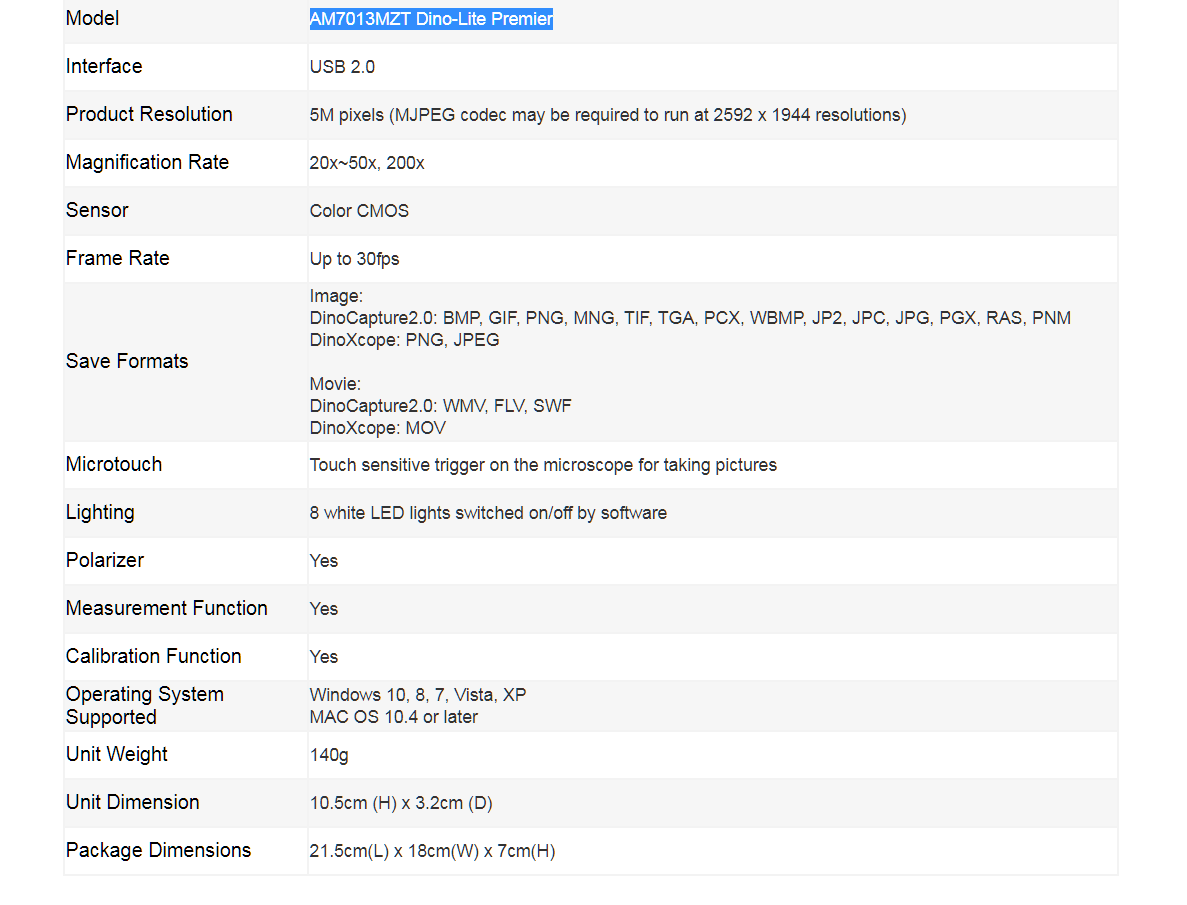1187x905 pixels.
Task: Click the "Windows 10, 8, 7, Vista, XP" line
Action: click(418, 695)
